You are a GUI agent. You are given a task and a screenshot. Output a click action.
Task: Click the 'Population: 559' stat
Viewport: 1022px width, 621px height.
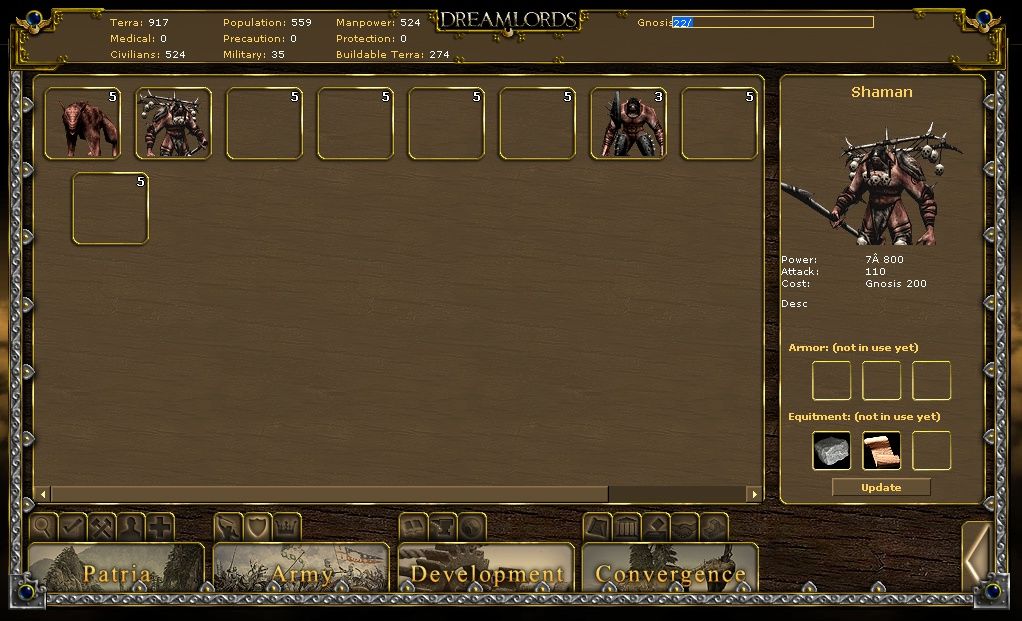pos(267,22)
